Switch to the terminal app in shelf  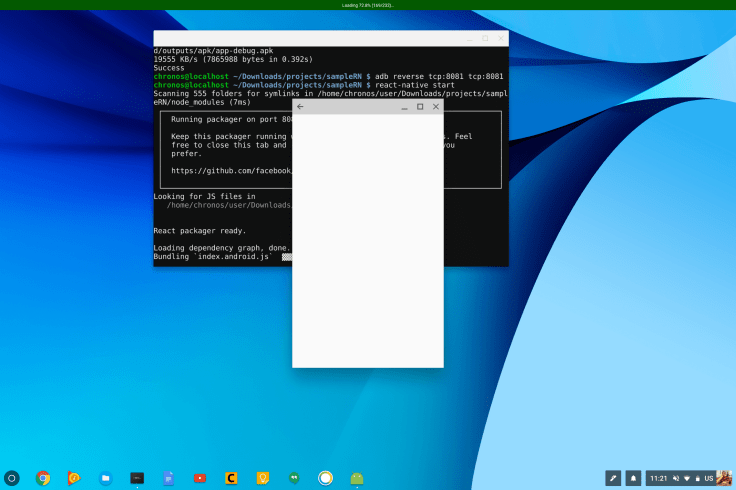[x=137, y=478]
